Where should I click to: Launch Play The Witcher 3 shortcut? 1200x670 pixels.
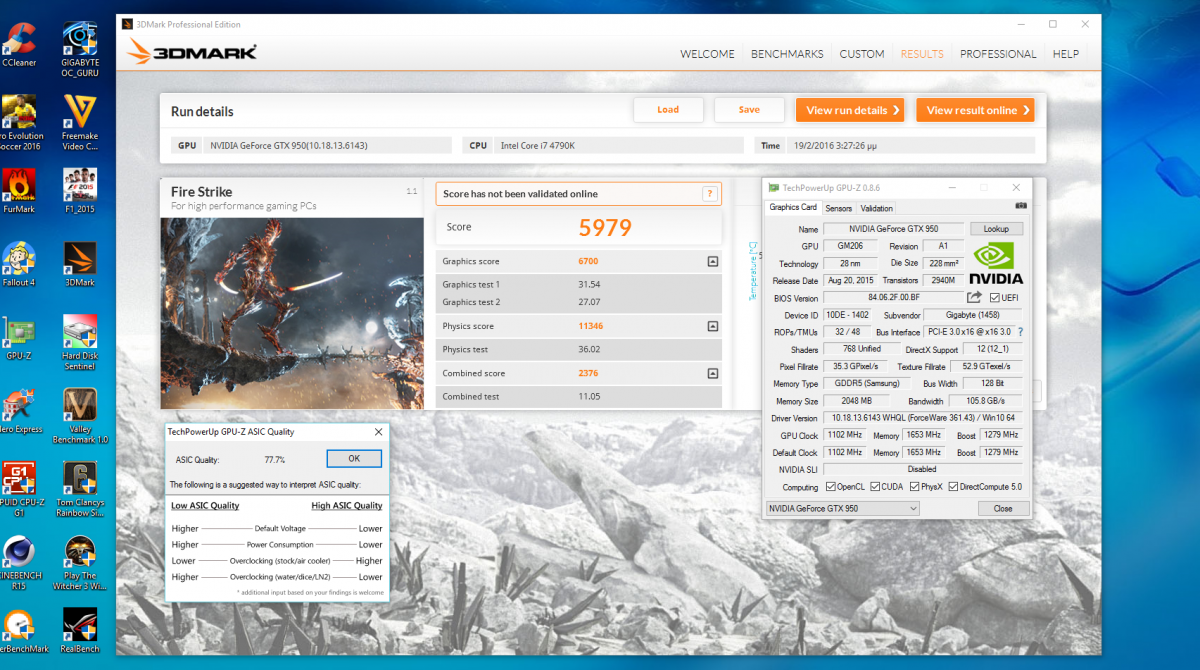point(80,564)
